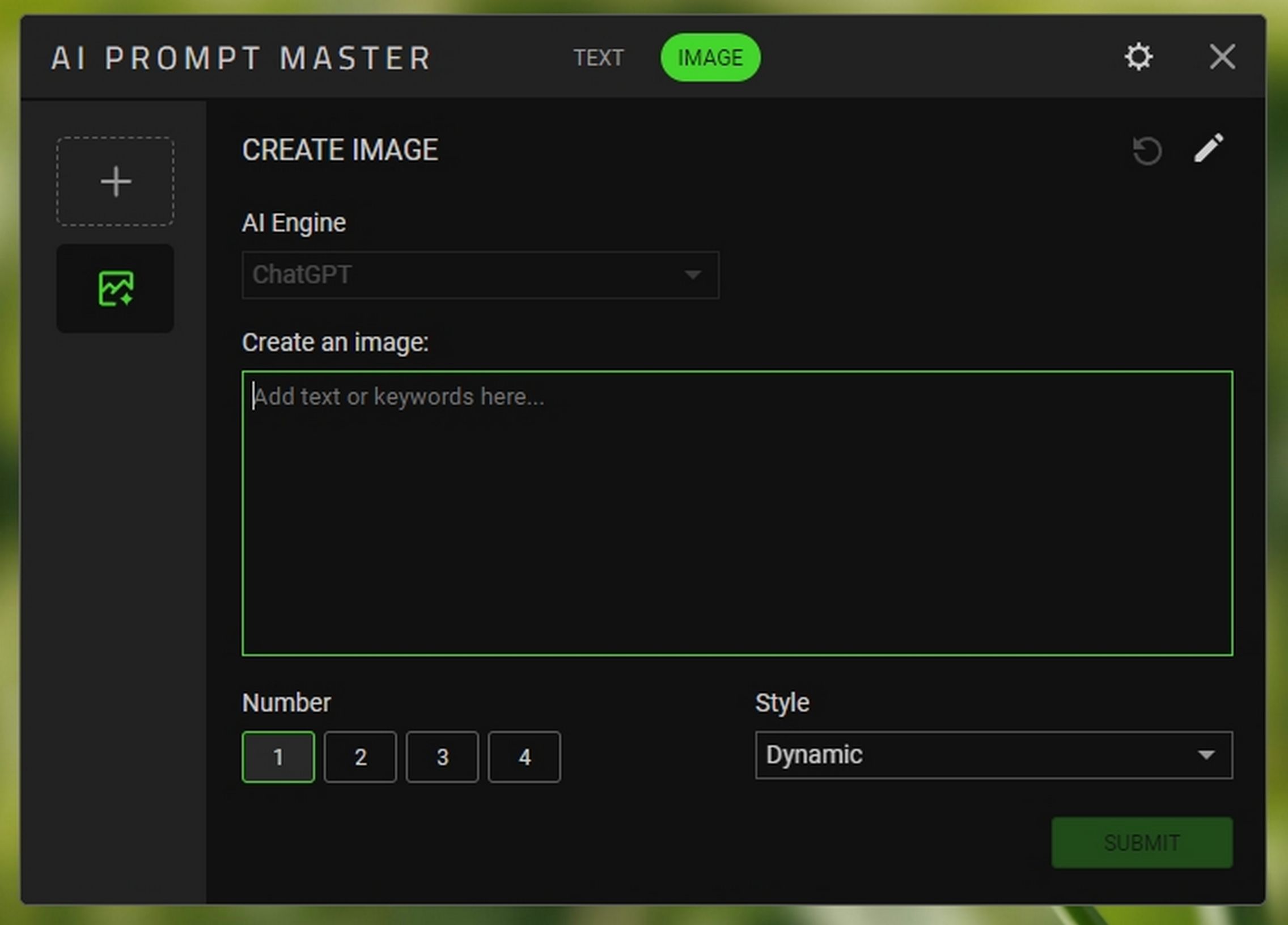Close the AI Prompt Master window
The height and width of the screenshot is (925, 1288).
1222,57
